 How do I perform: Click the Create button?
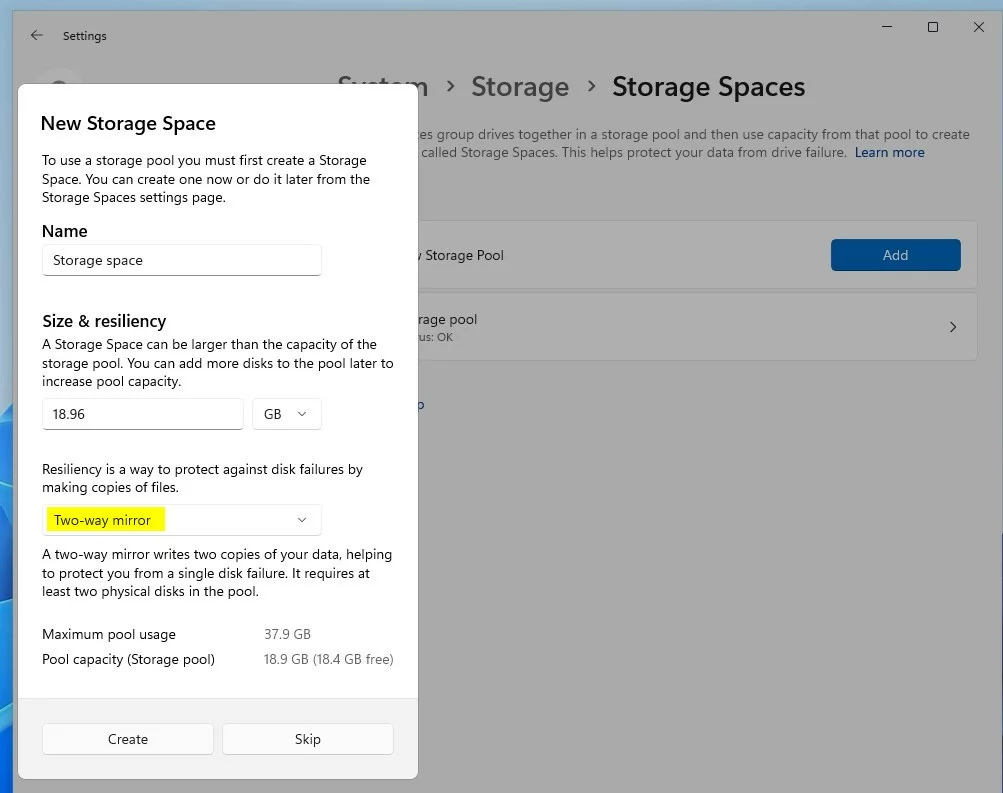pos(128,739)
